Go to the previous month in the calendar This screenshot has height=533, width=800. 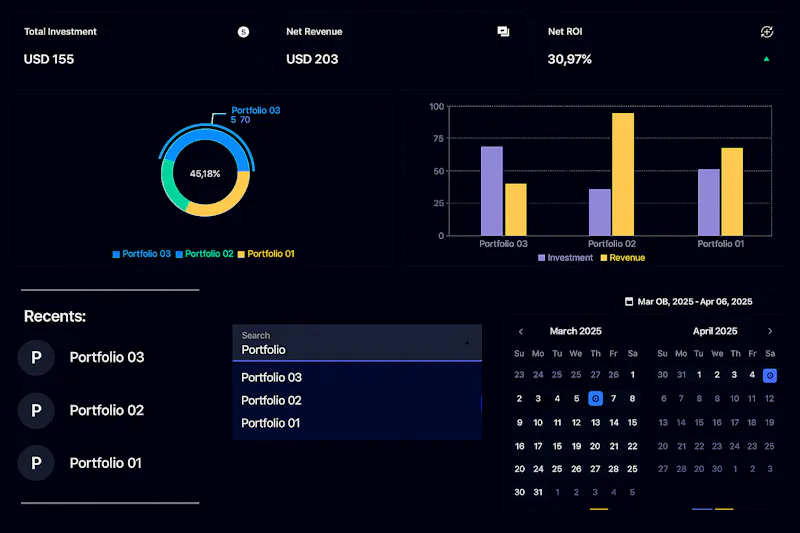521,332
